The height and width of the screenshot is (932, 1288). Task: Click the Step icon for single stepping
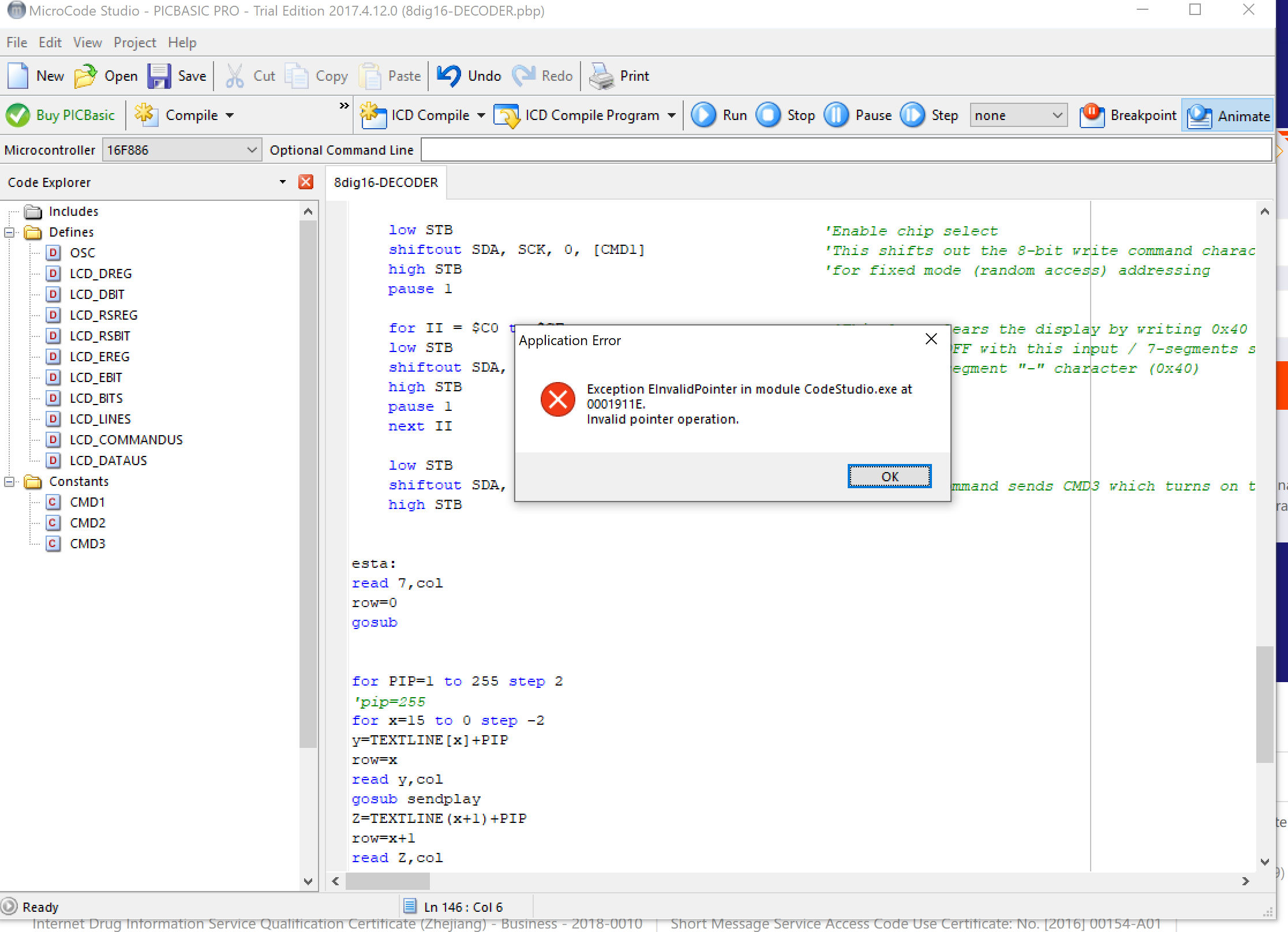click(x=912, y=115)
